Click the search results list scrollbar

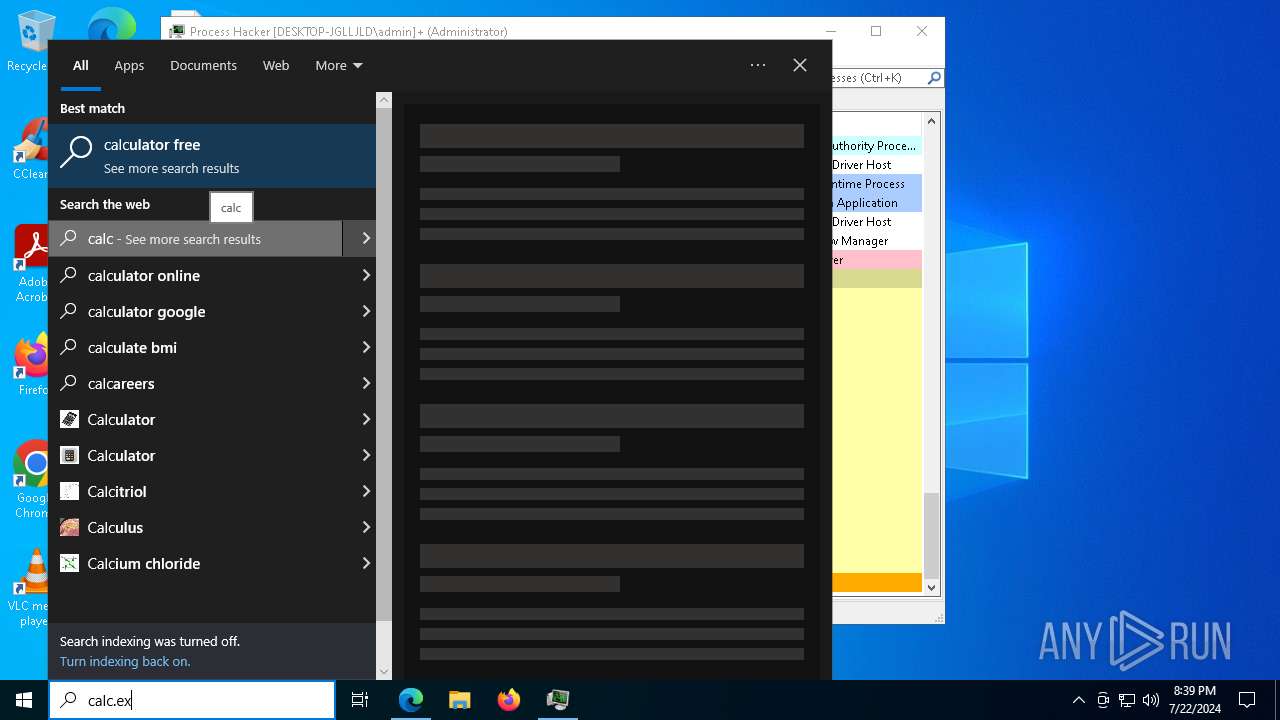click(384, 365)
